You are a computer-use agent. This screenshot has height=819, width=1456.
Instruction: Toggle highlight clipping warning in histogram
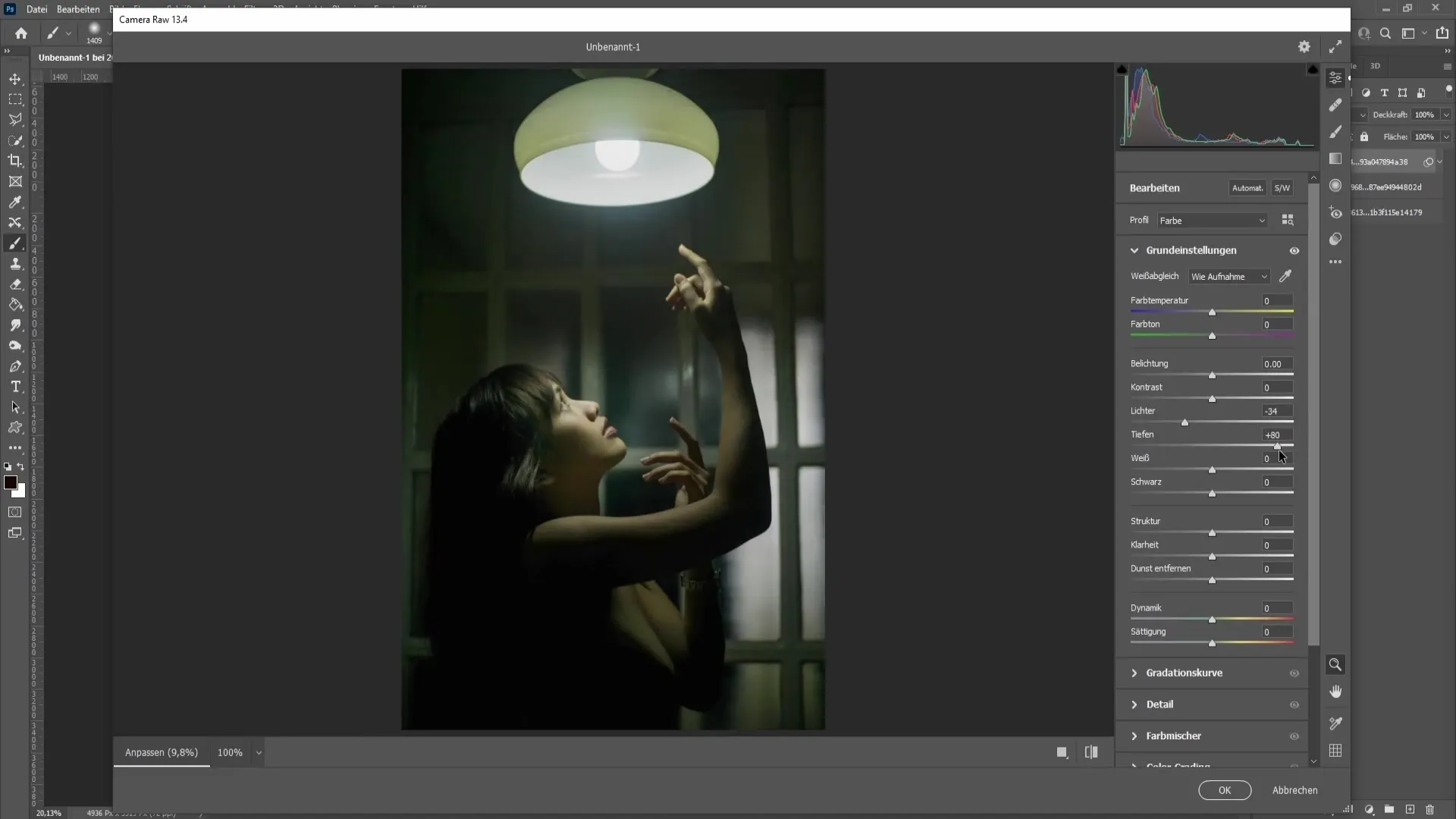[1313, 69]
